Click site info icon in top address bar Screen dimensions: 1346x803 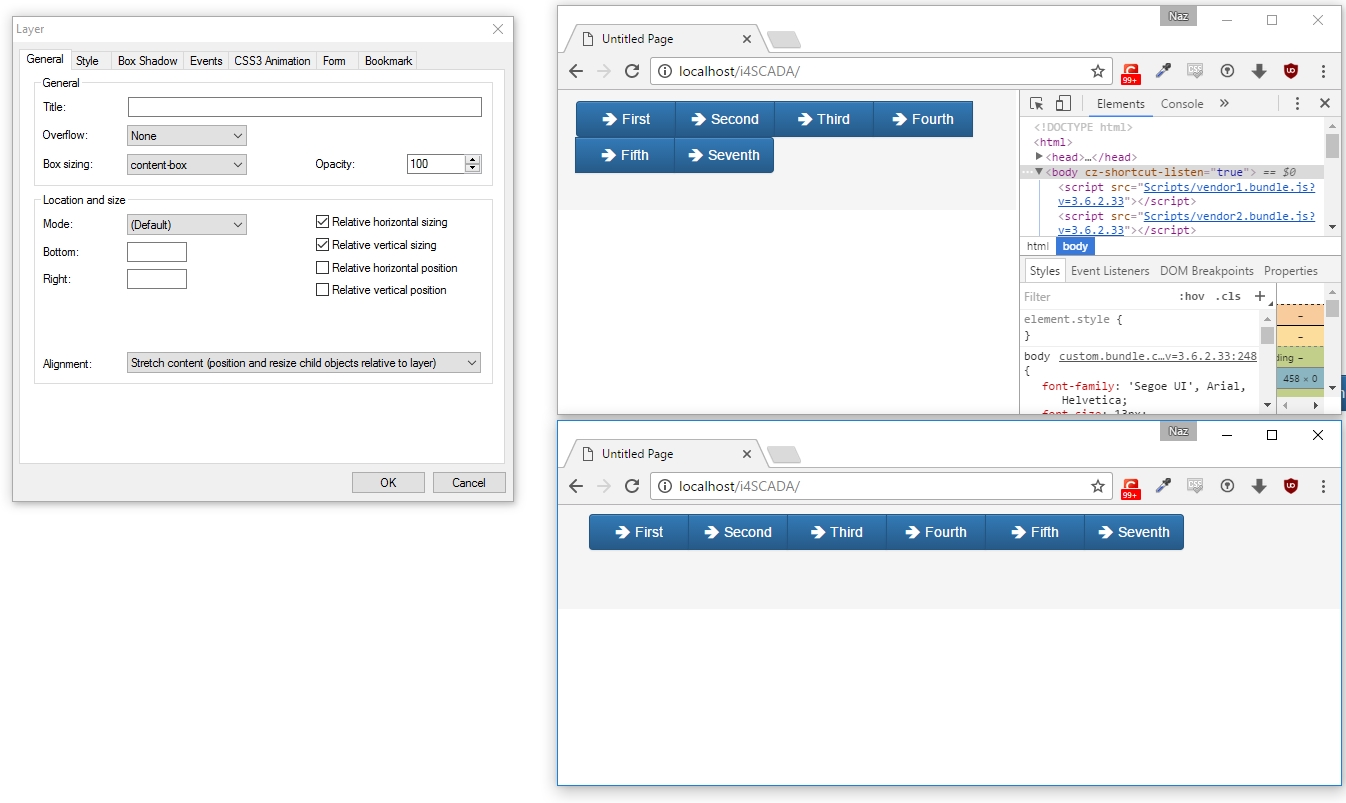click(666, 71)
